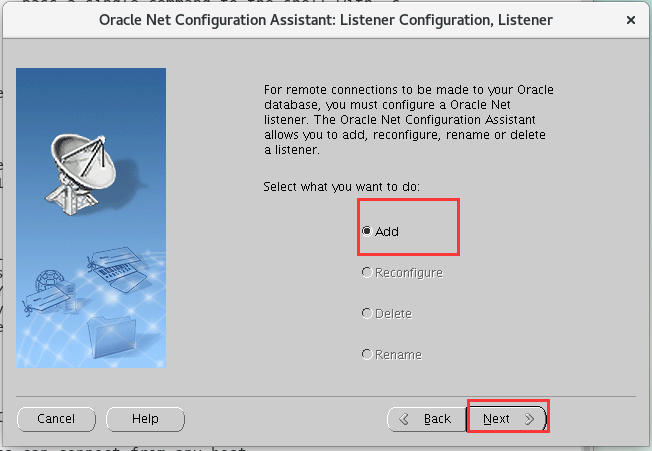Choose the Reconfigure radio option
Viewport: 652px width, 451px height.
click(367, 272)
